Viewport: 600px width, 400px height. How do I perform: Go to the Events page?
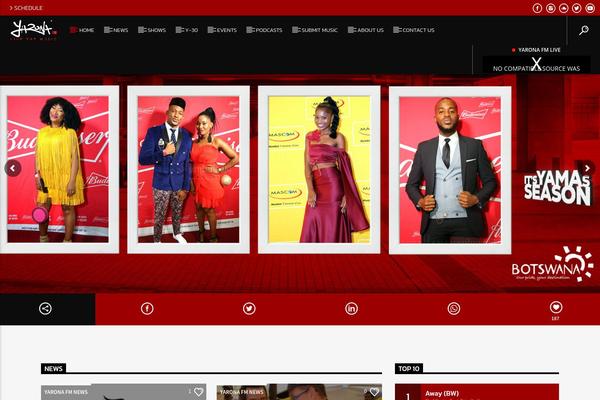point(222,30)
